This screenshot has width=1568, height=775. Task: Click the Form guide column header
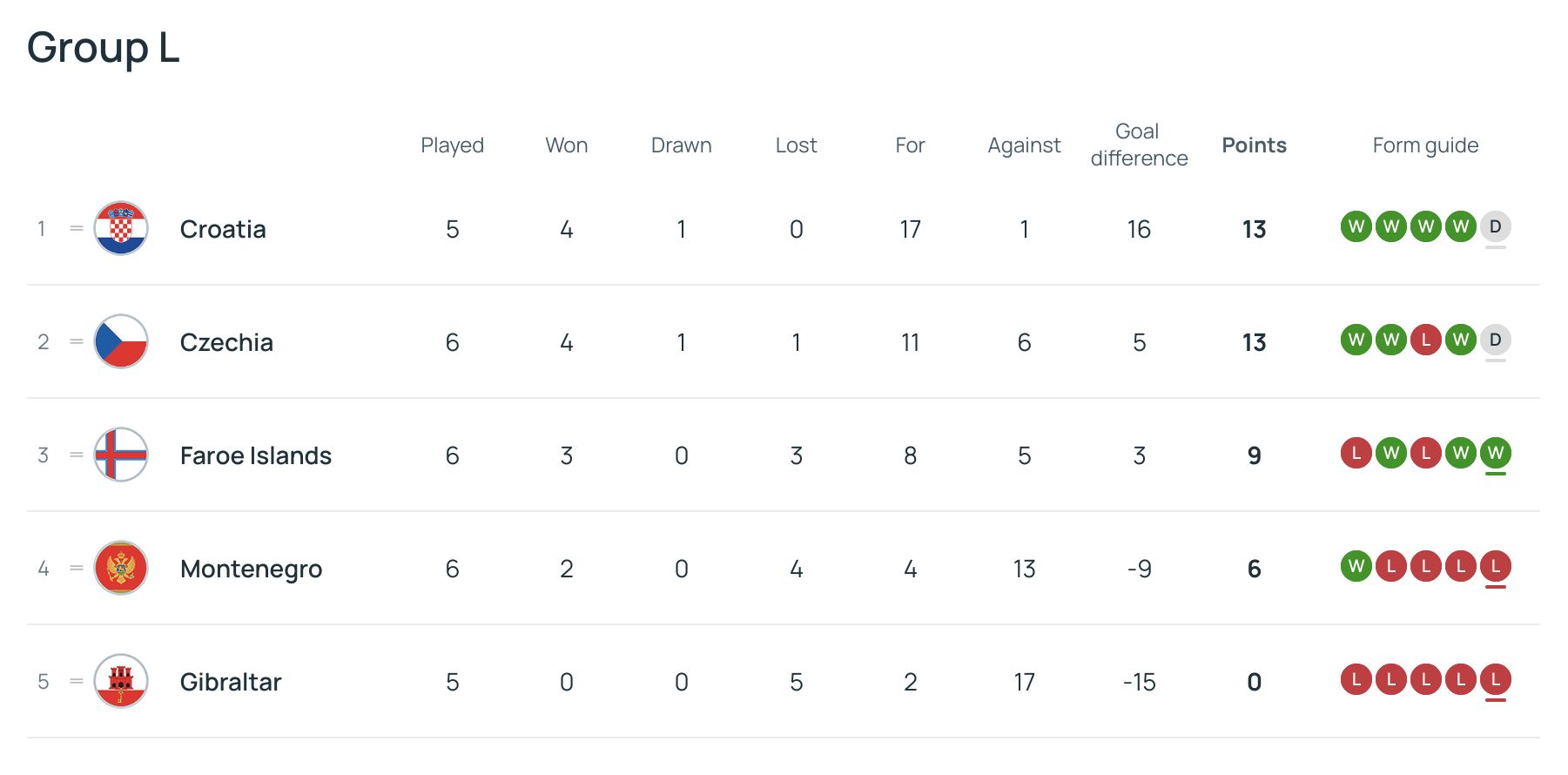(x=1425, y=145)
